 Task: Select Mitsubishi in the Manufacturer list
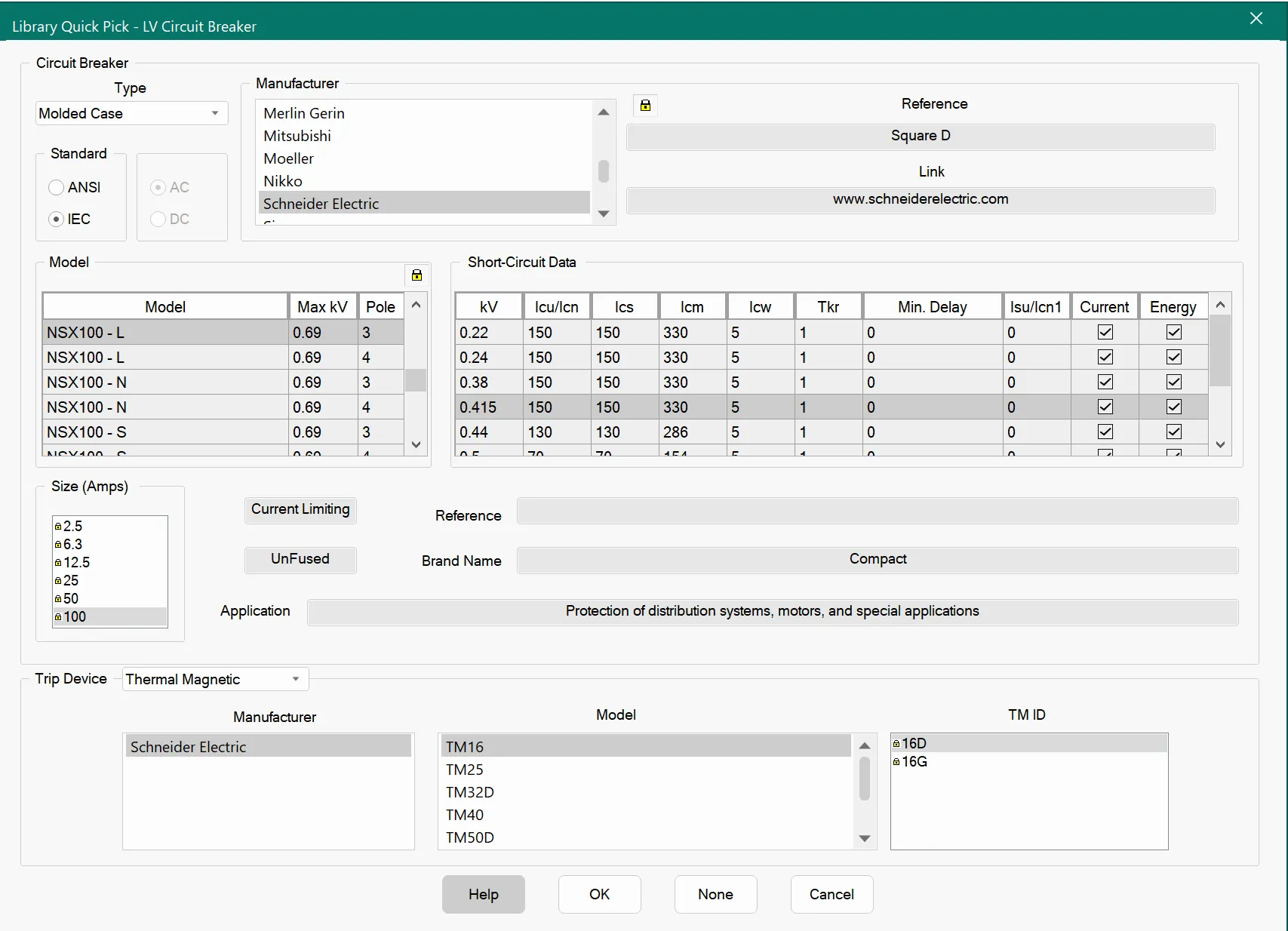(297, 136)
